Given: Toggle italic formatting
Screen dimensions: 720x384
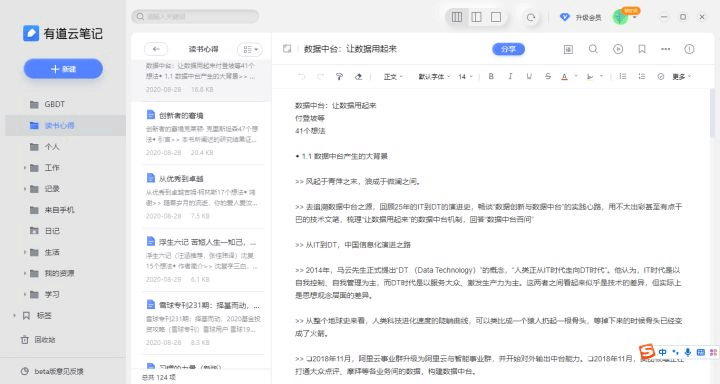Looking at the screenshot, I should pos(510,76).
